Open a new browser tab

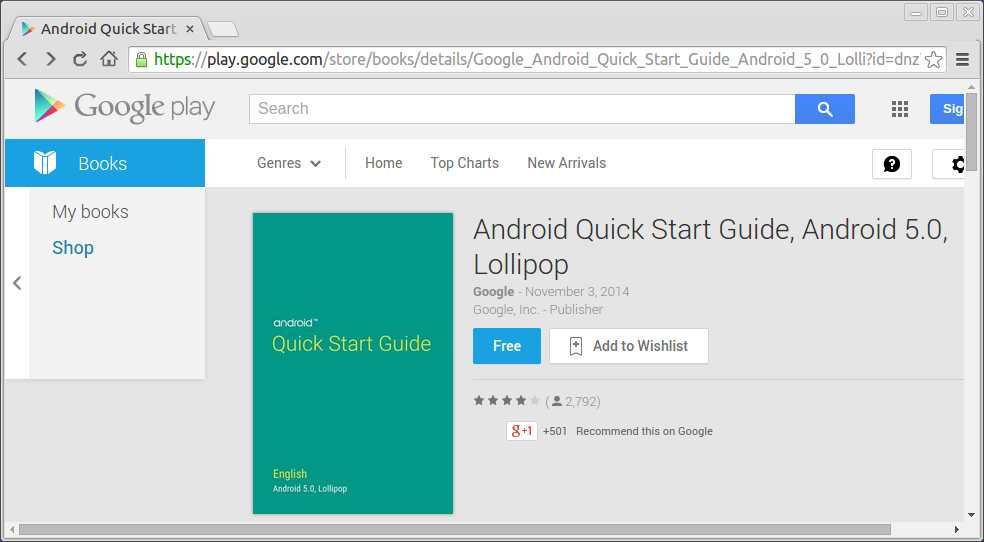pyautogui.click(x=223, y=29)
